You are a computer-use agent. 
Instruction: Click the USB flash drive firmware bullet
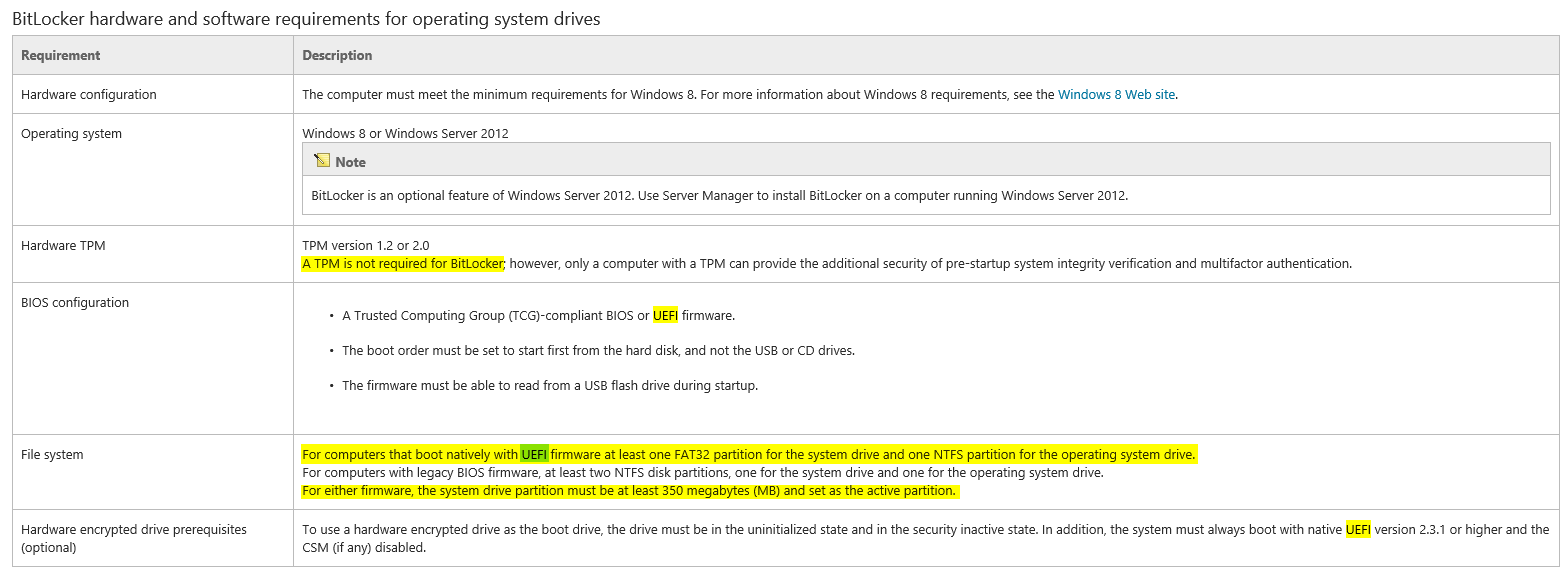(550, 385)
